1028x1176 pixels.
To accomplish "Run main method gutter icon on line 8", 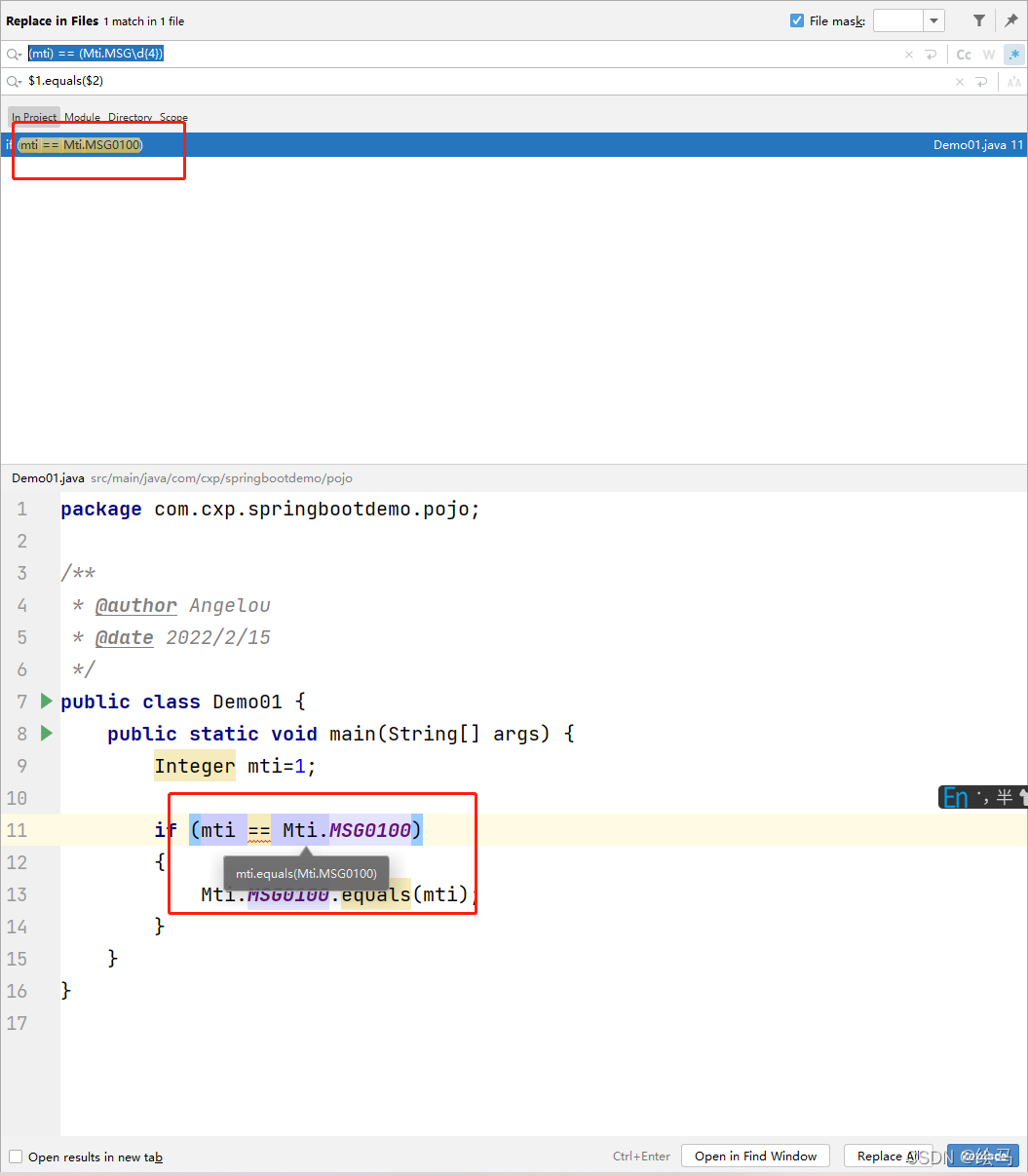I will point(46,733).
